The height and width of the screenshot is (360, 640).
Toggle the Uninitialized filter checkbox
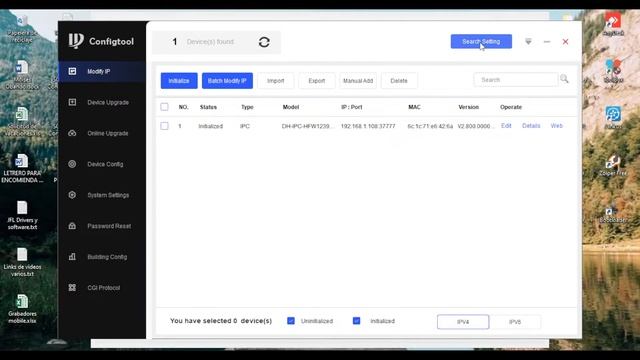(291, 321)
